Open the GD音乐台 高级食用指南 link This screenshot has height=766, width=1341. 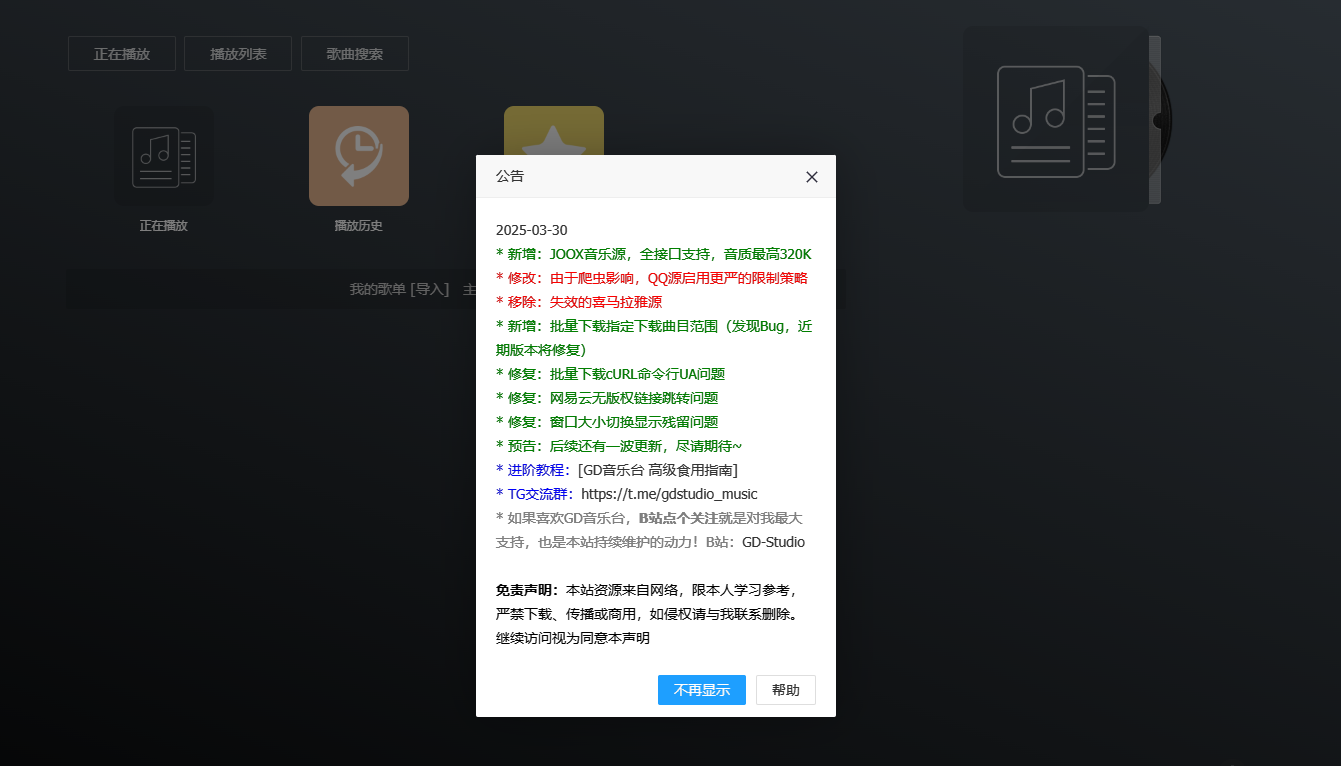657,470
